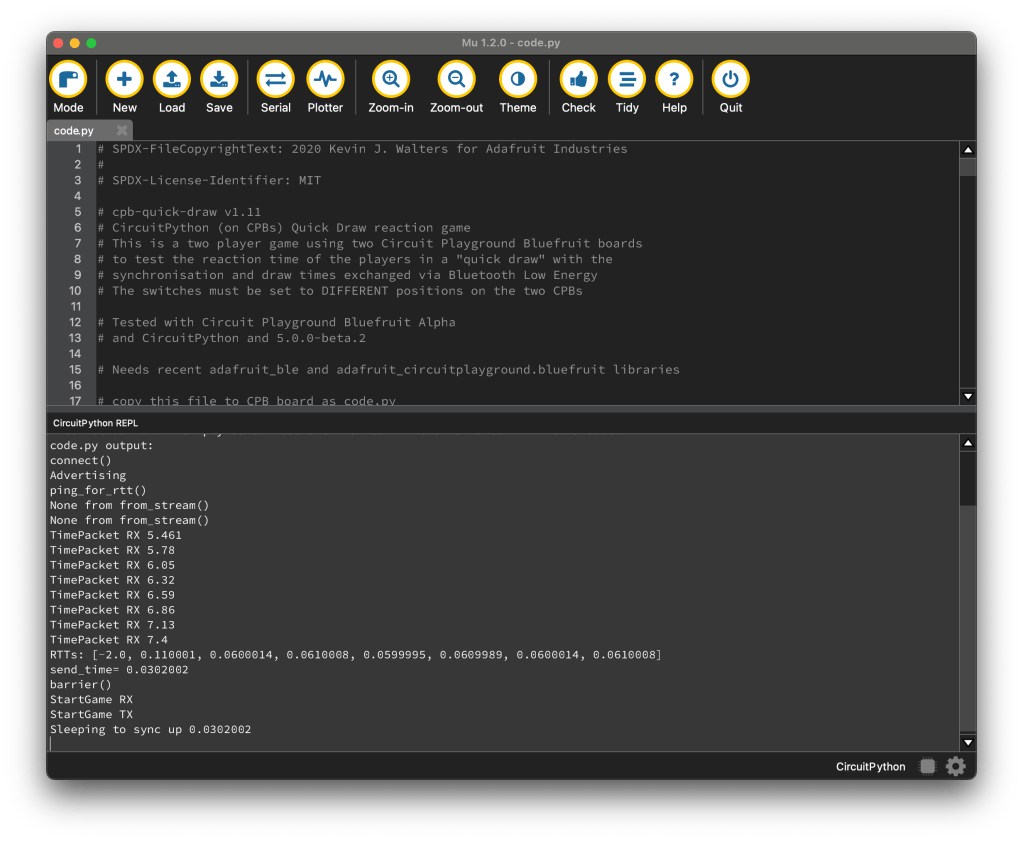Screen dimensions: 1023x841
Task: Click the REPL scrollbar up arrow
Action: click(x=967, y=443)
